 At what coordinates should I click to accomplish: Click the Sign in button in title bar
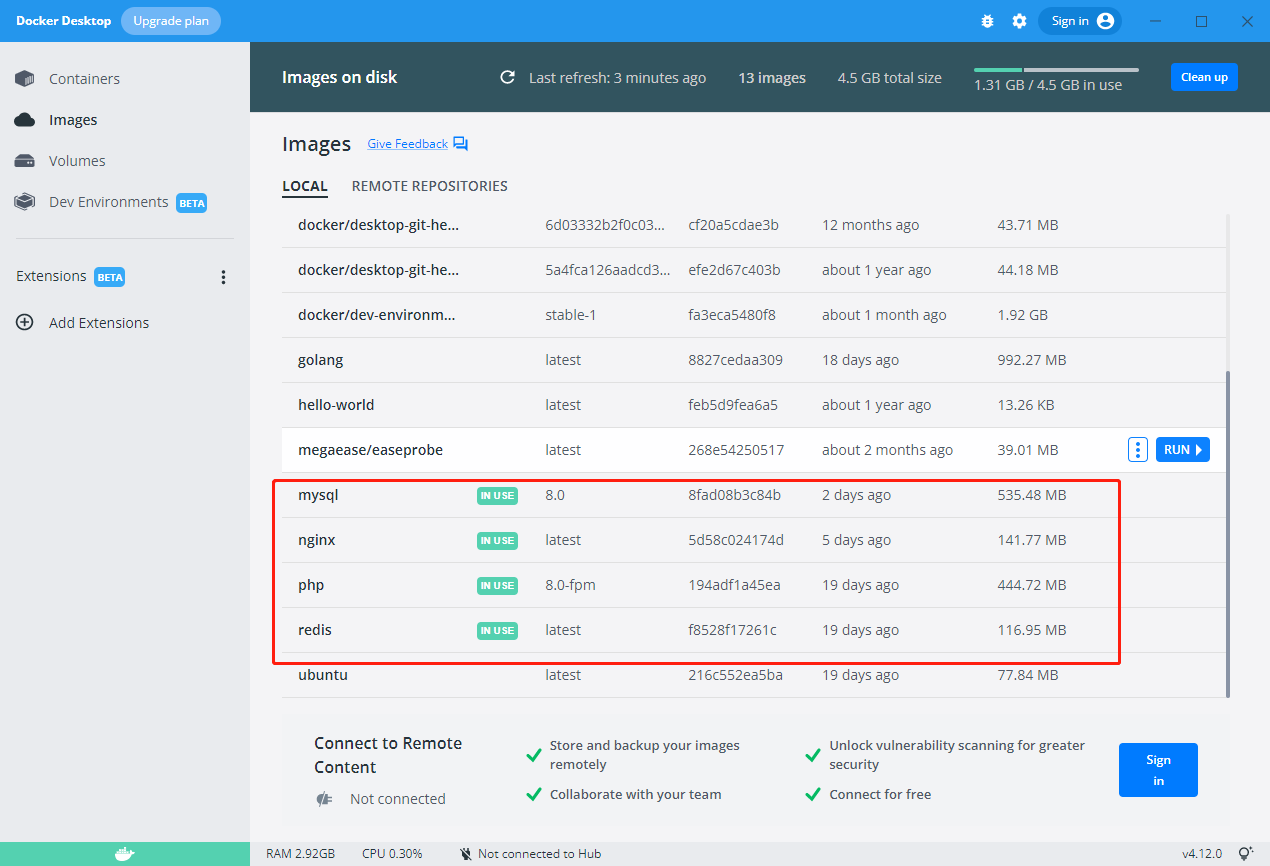1080,21
